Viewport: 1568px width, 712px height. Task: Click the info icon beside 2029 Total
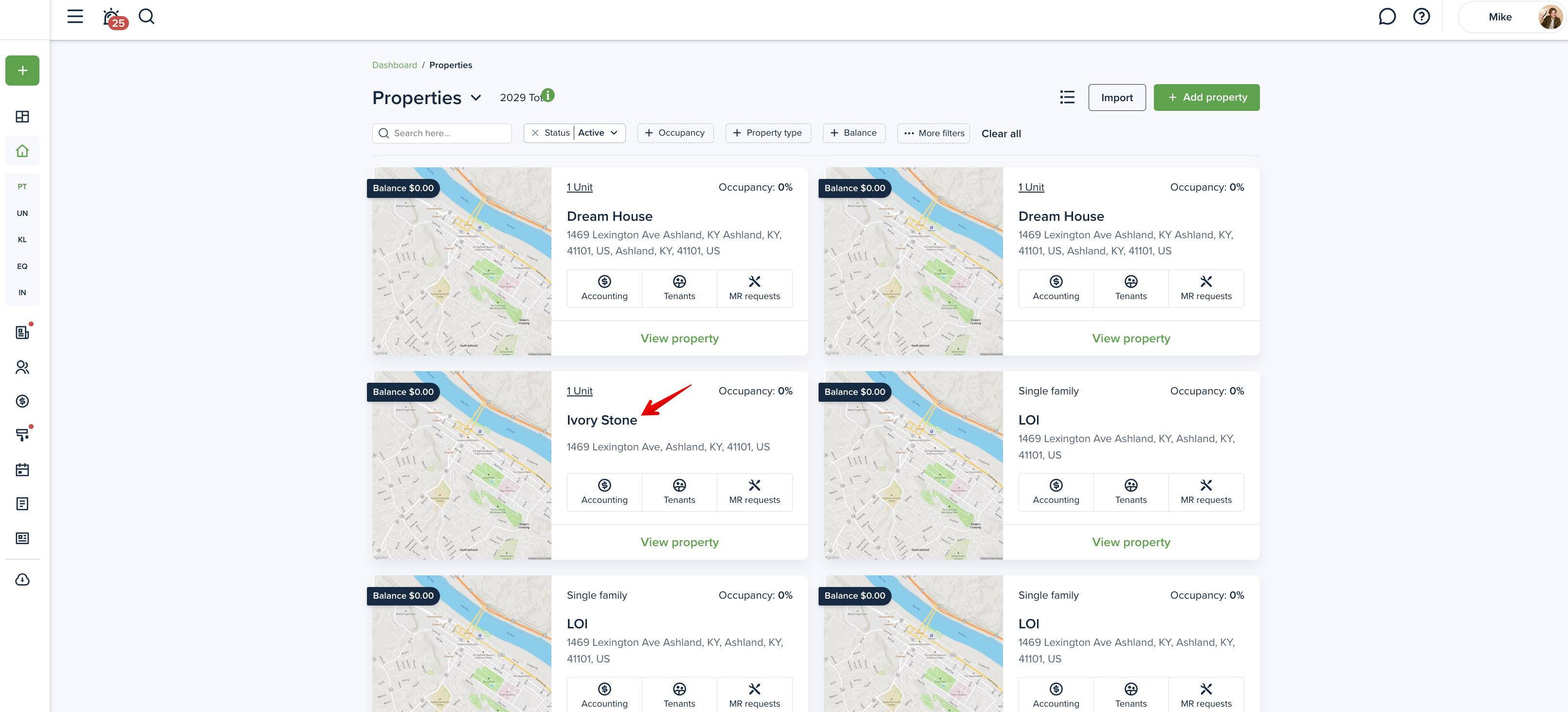coord(548,95)
